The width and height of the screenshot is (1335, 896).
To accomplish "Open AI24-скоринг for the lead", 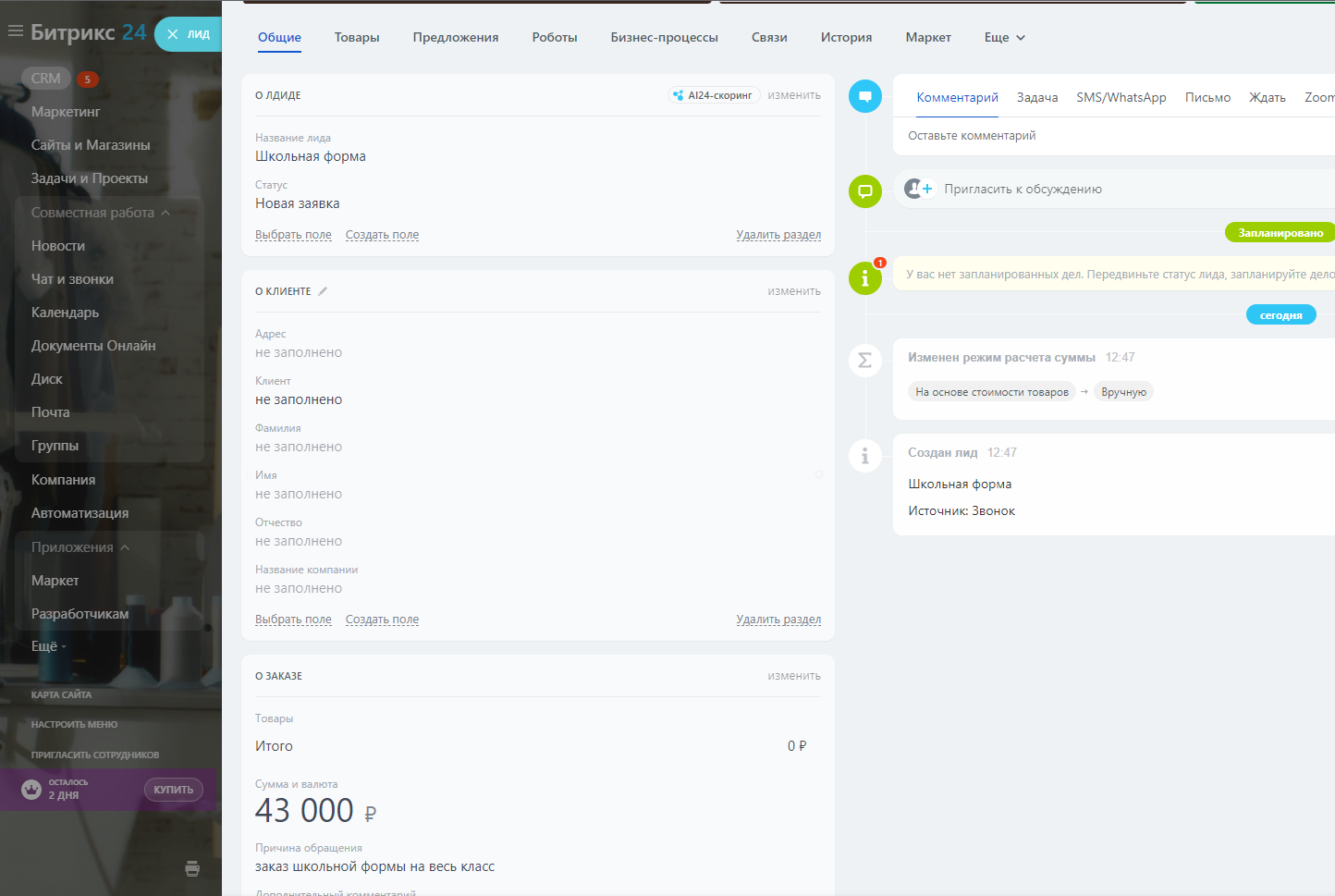I will (x=714, y=95).
